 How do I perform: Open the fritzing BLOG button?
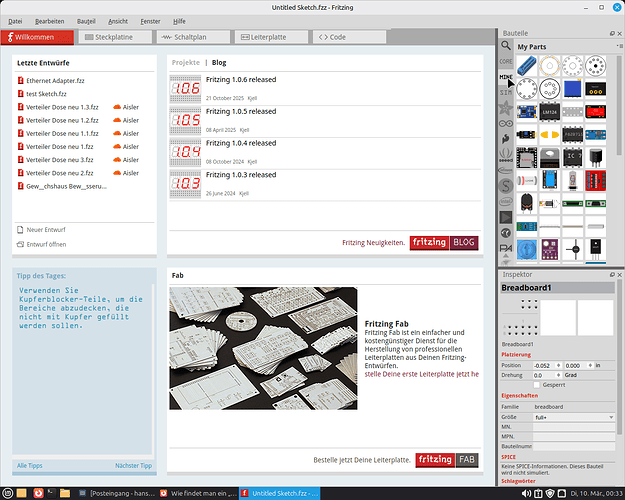point(444,243)
